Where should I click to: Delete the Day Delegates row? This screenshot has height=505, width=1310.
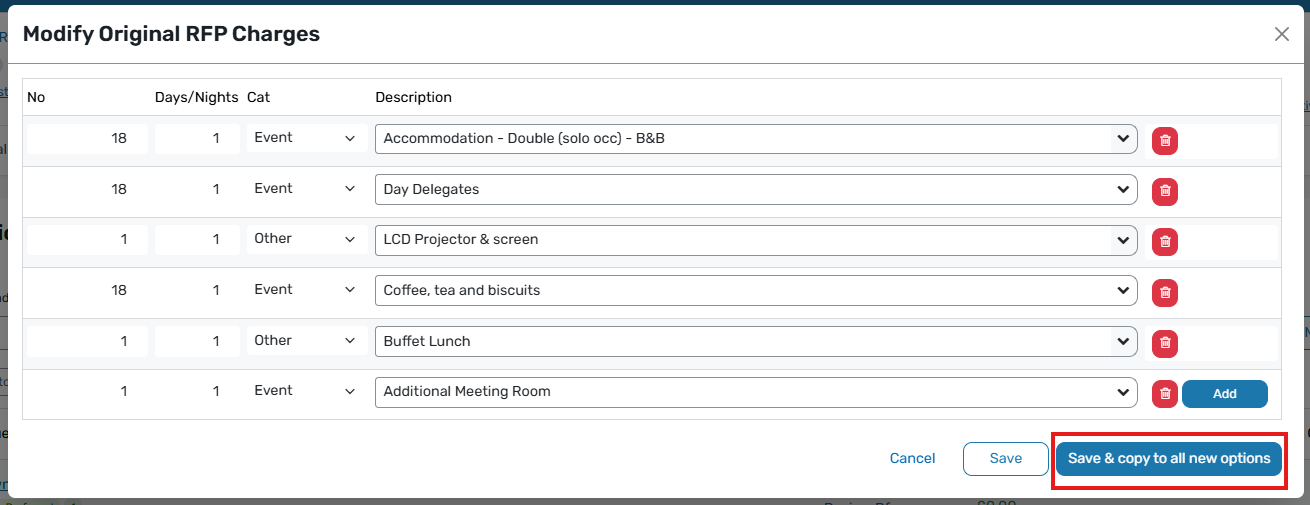tap(1164, 191)
